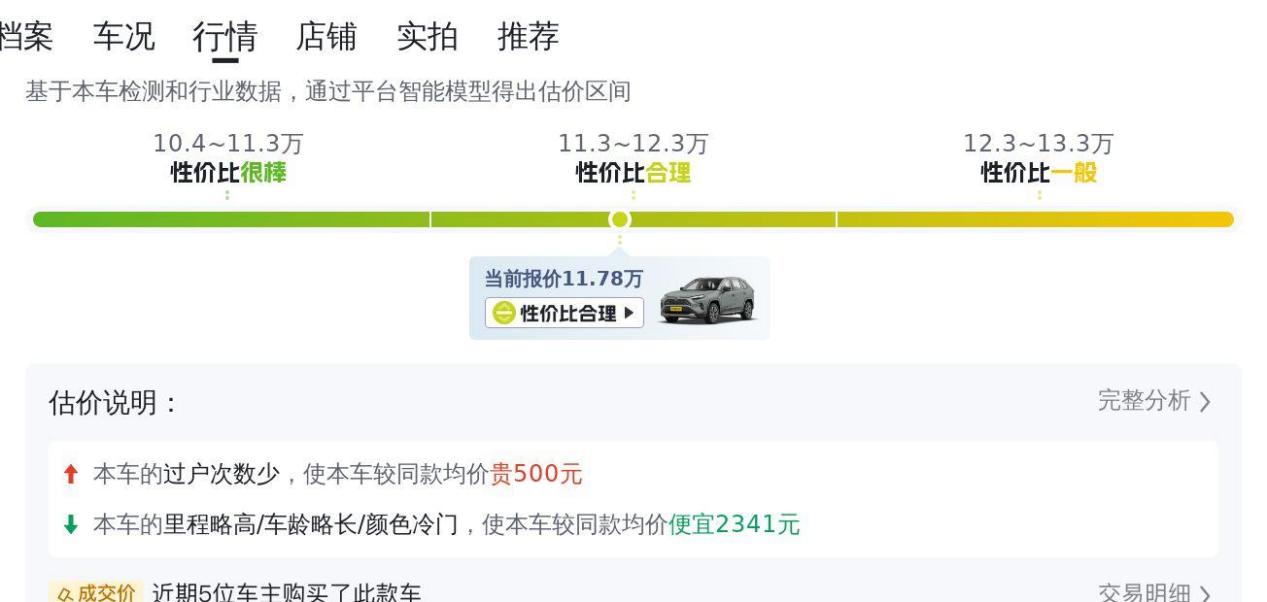Select the 店铺 tab

326,36
